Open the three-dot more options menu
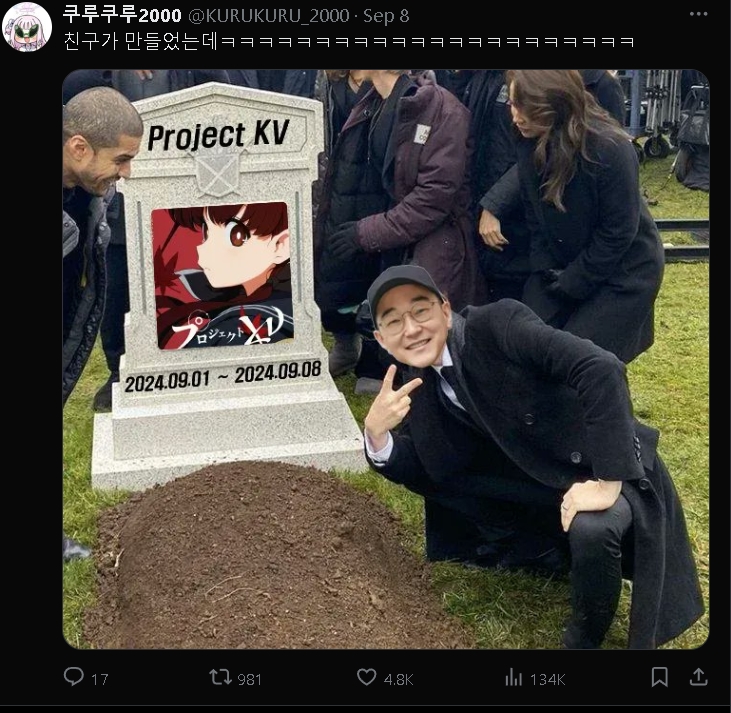The image size is (731, 713). [698, 14]
